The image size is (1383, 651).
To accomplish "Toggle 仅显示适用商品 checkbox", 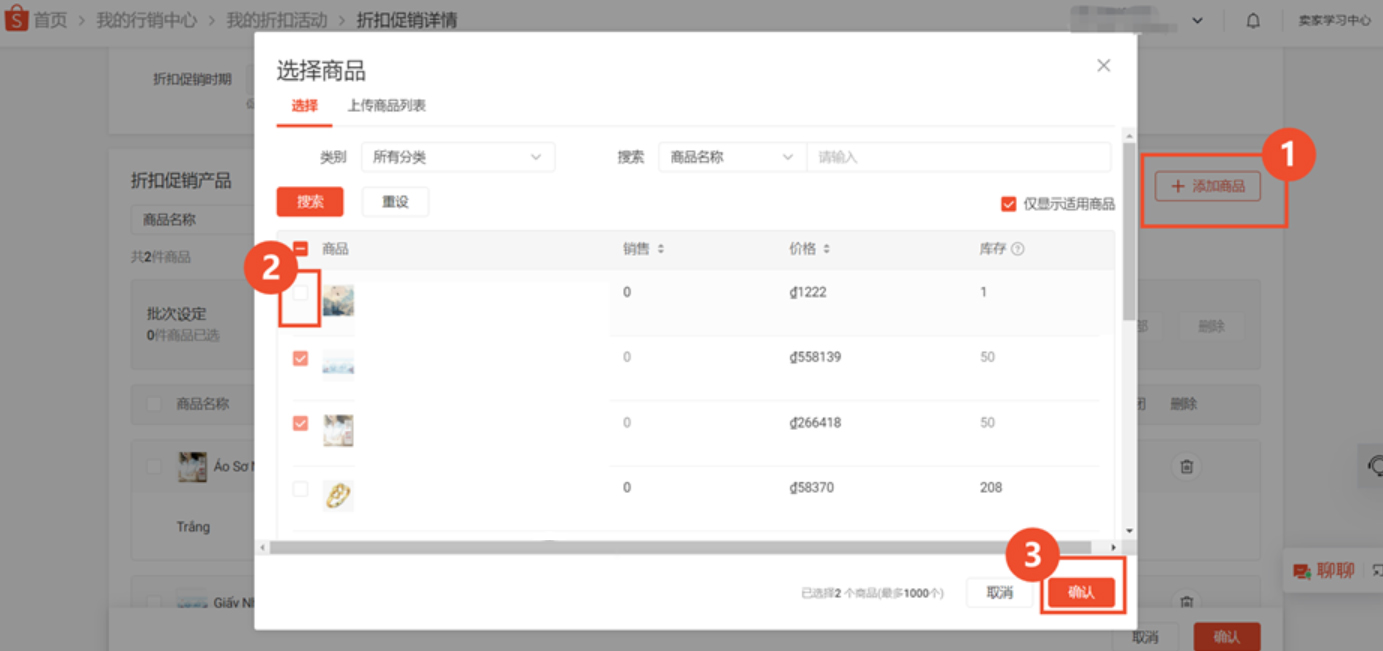I will pyautogui.click(x=1008, y=204).
